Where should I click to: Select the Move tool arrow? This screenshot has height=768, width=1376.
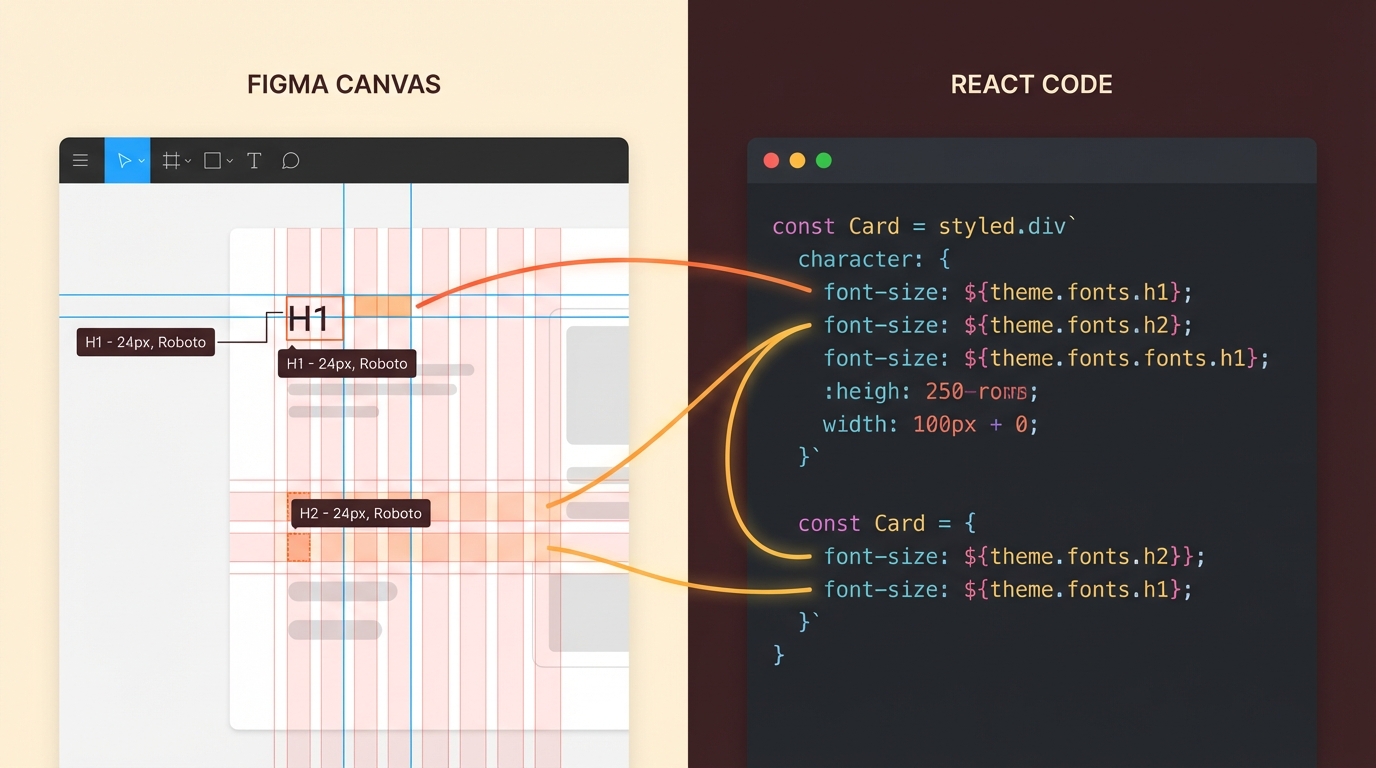coord(123,161)
